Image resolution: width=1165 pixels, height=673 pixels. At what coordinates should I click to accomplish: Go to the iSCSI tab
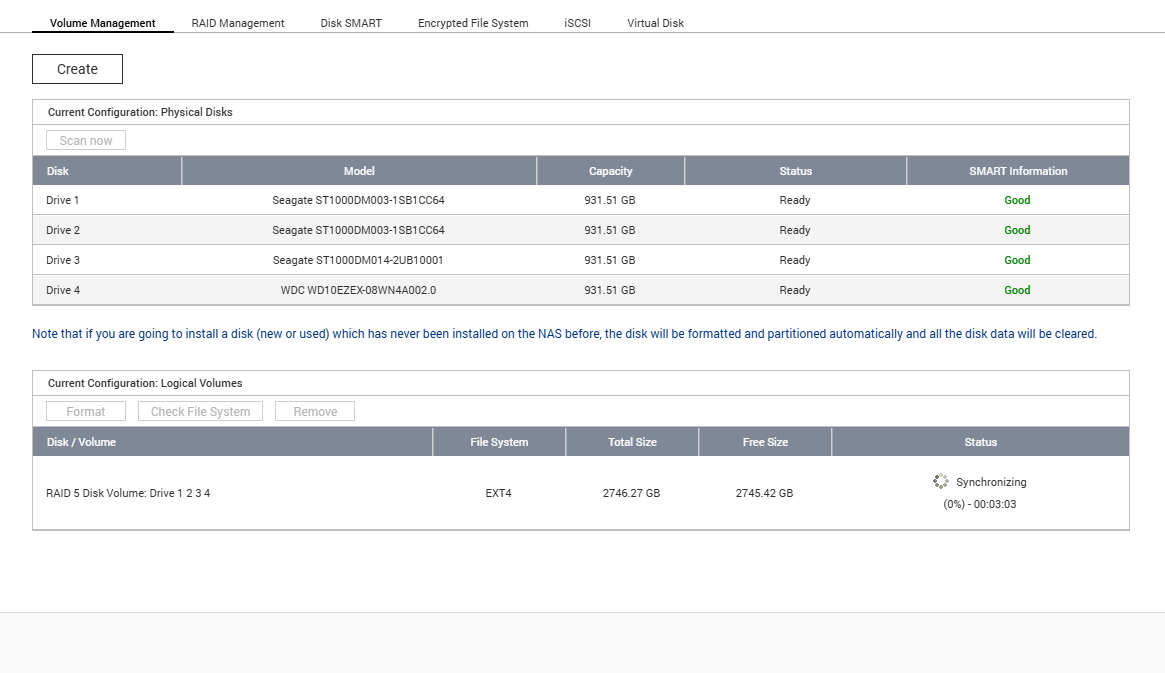(577, 23)
